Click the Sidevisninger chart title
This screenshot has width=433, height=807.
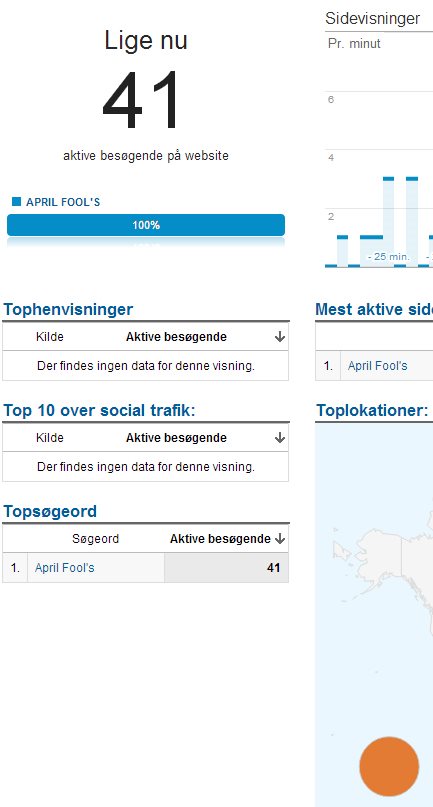[372, 19]
